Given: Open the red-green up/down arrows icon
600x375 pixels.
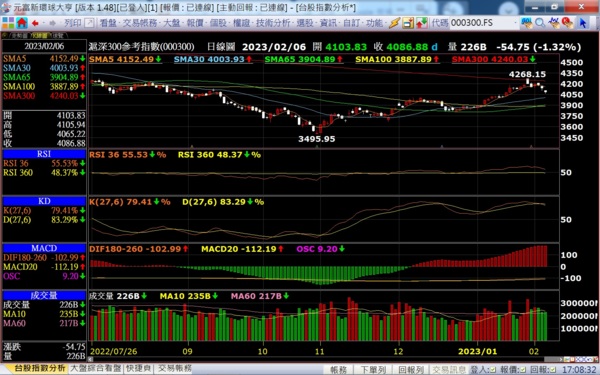Looking at the screenshot, I should [x=421, y=23].
